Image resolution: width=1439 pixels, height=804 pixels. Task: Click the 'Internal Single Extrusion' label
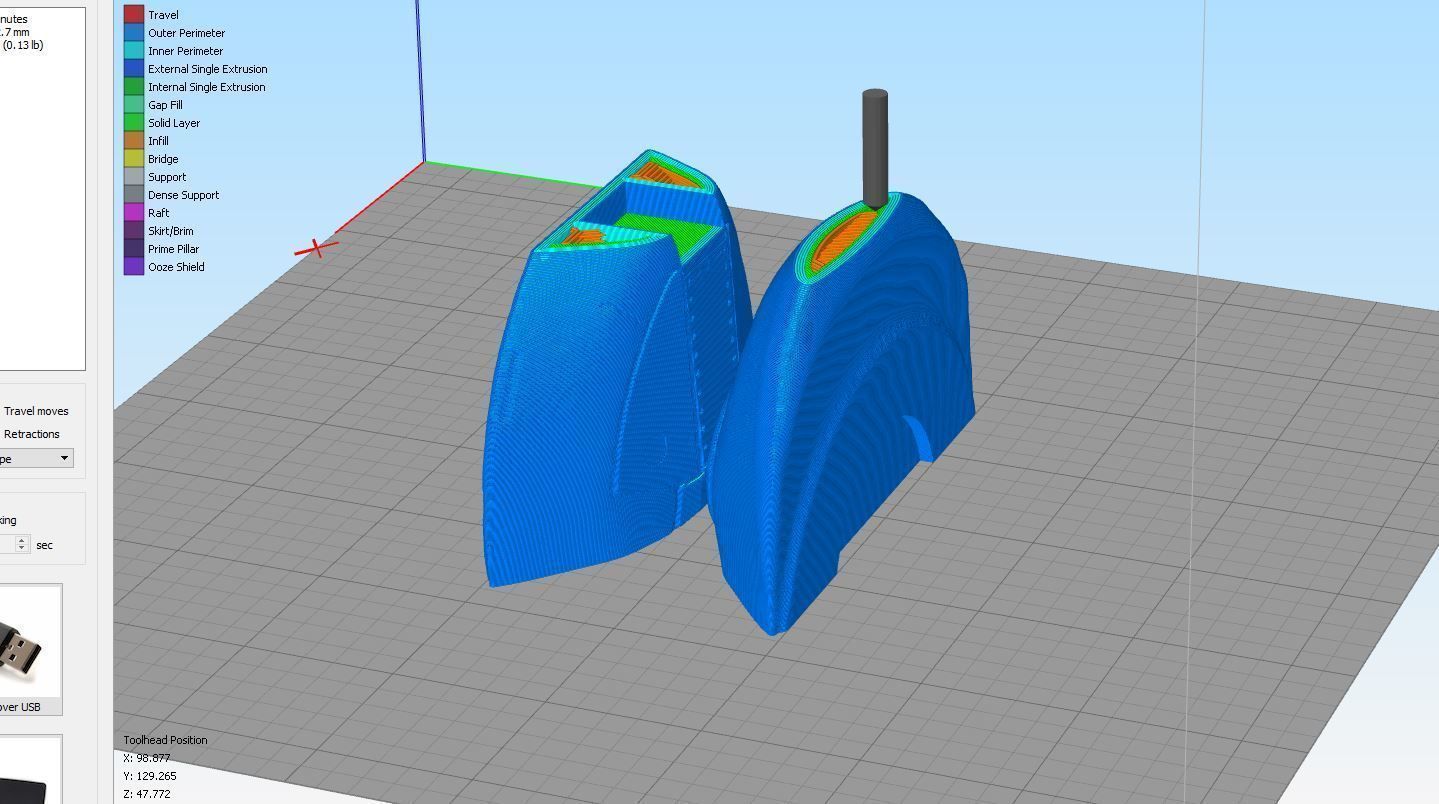[x=206, y=87]
